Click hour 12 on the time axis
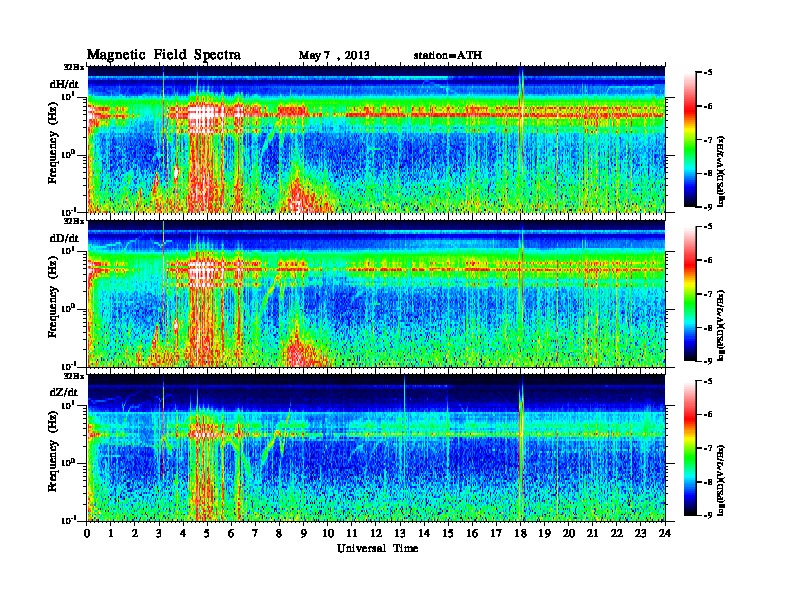 (376, 533)
